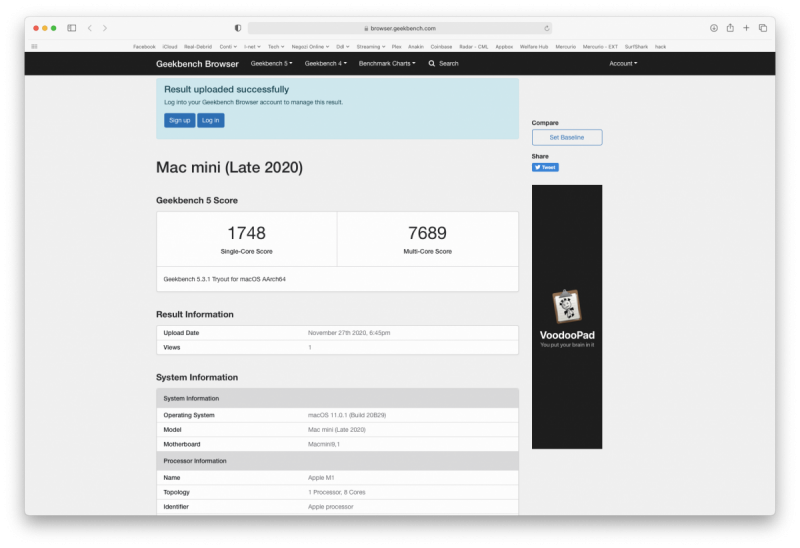
Task: Open the Mercurio - EXT bookmark
Action: tap(600, 46)
